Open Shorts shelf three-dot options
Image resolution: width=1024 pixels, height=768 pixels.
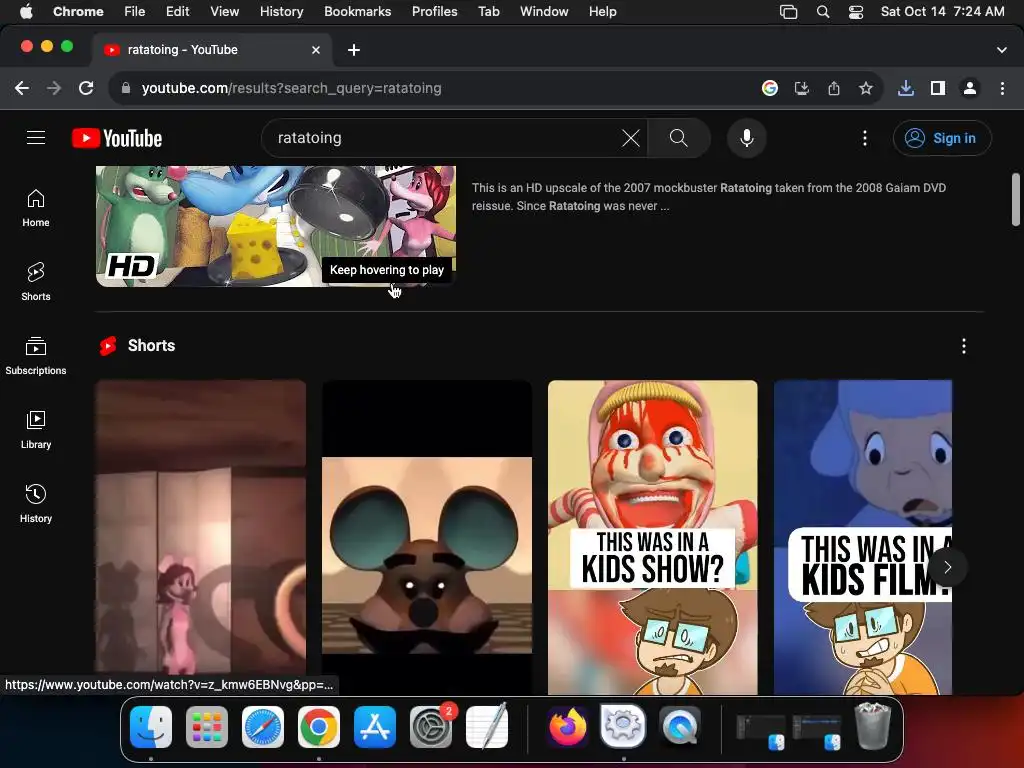[963, 346]
